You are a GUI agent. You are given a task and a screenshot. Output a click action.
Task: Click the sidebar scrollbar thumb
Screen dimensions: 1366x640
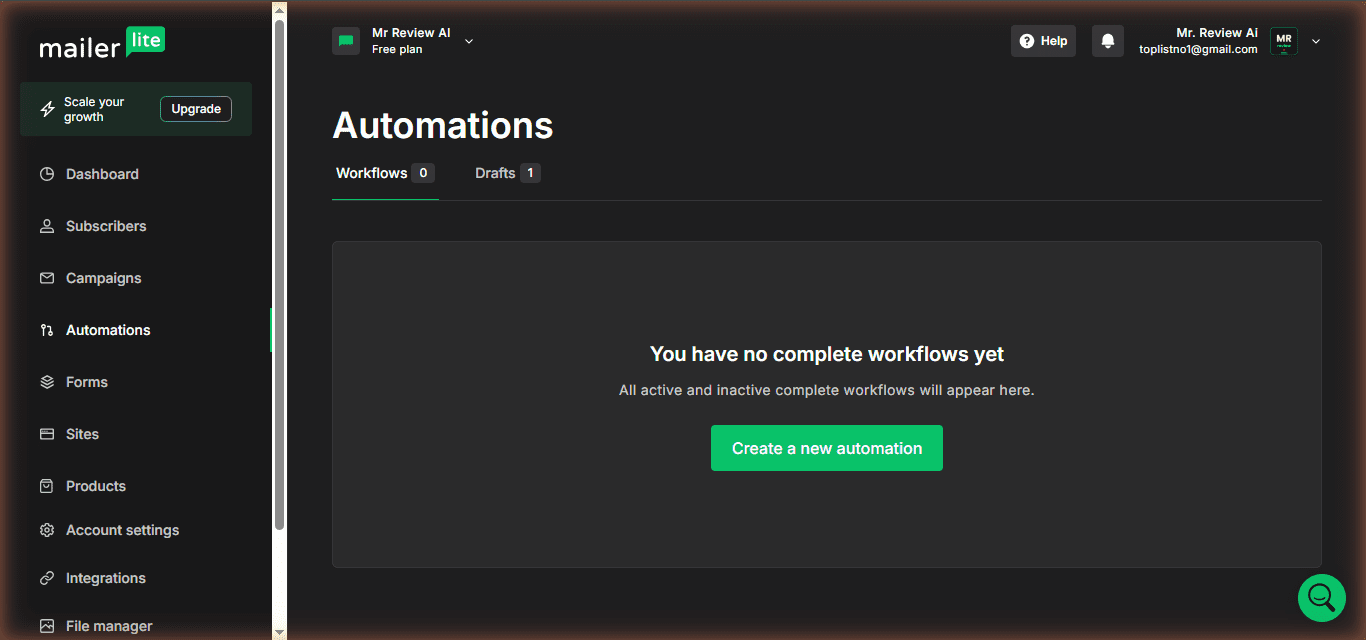pos(280,275)
